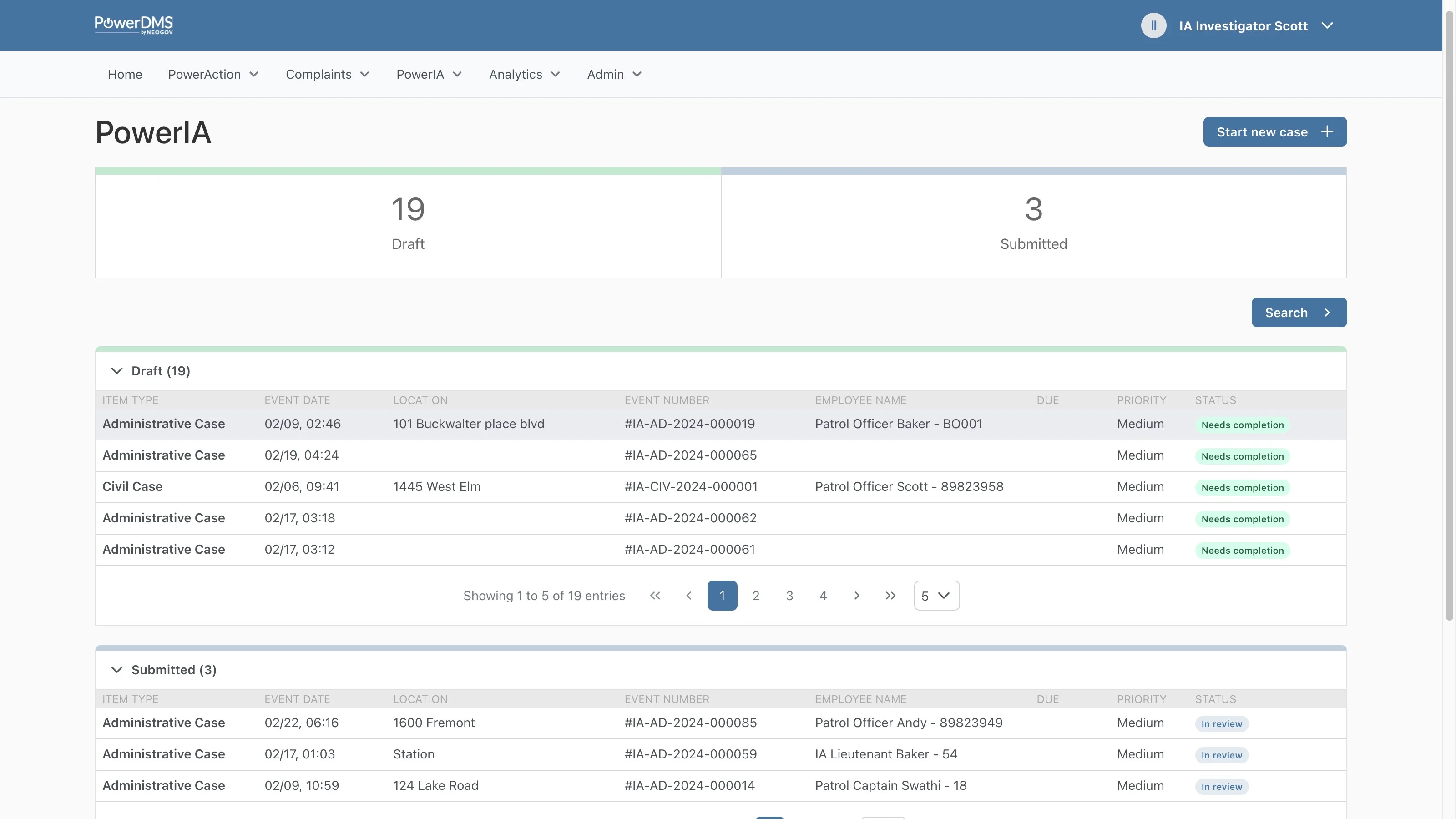
Task: Go to page 3 of Draft entries
Action: 789,595
